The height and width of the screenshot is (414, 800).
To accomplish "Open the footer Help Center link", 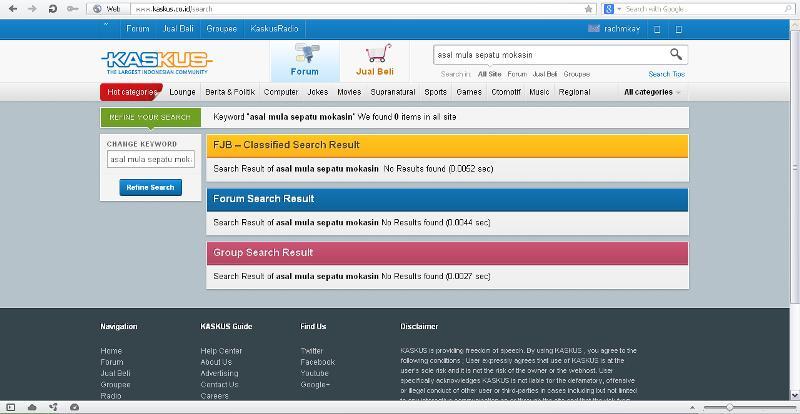I will [x=221, y=351].
